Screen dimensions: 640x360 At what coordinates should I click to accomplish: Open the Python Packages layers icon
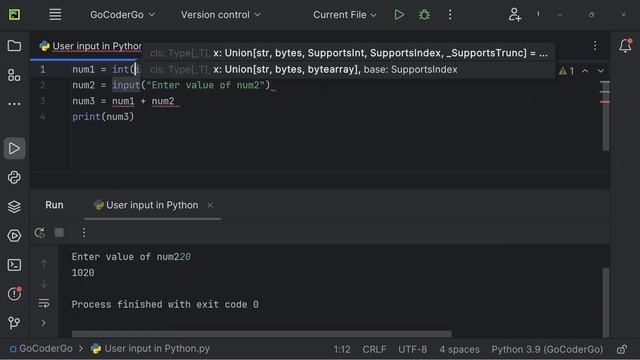(x=14, y=207)
